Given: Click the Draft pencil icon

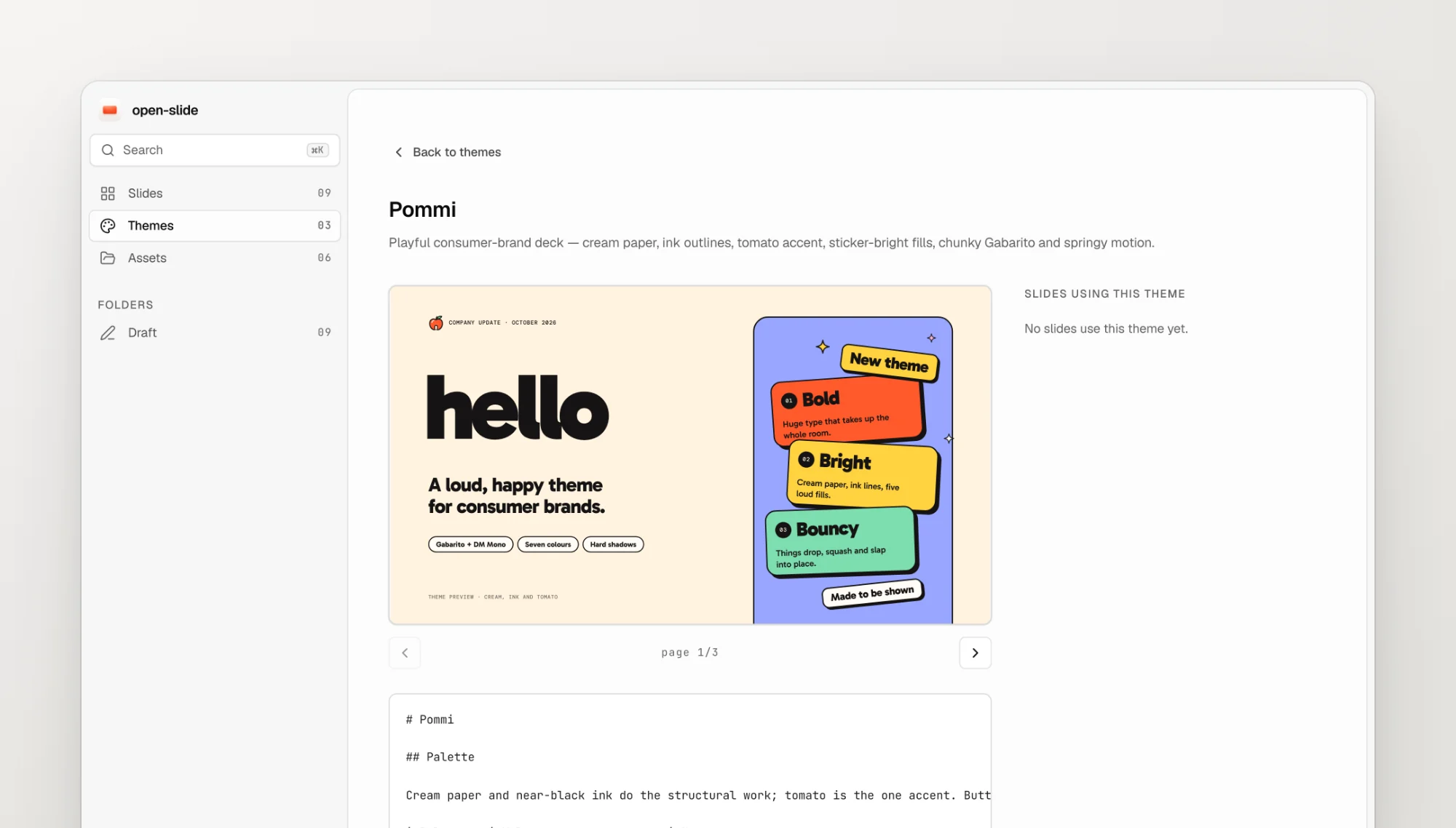Looking at the screenshot, I should pyautogui.click(x=108, y=333).
